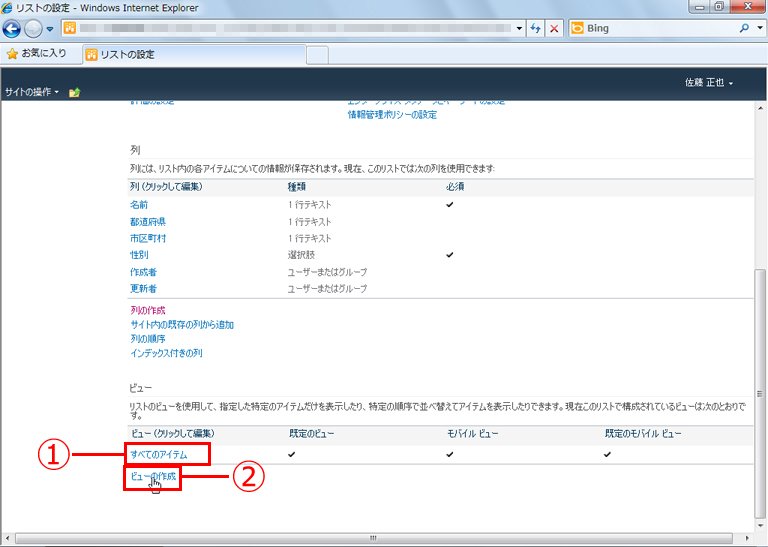
Task: Click into the Bing search box
Action: [661, 28]
